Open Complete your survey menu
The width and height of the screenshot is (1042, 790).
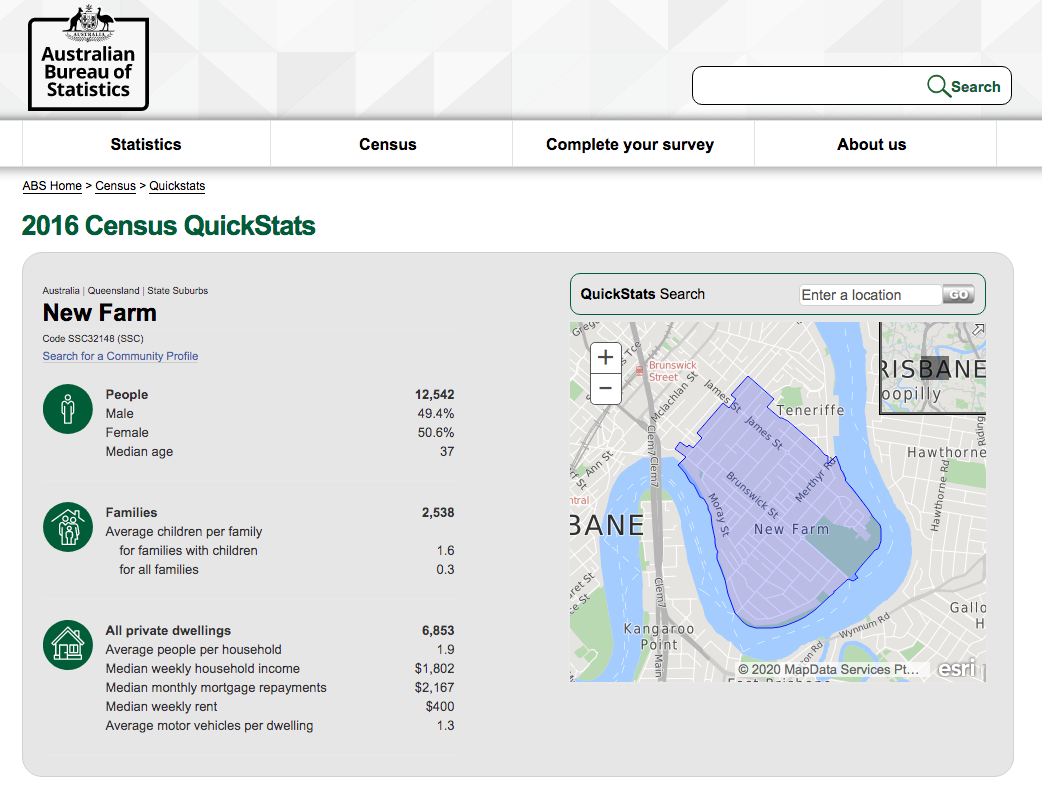(630, 144)
